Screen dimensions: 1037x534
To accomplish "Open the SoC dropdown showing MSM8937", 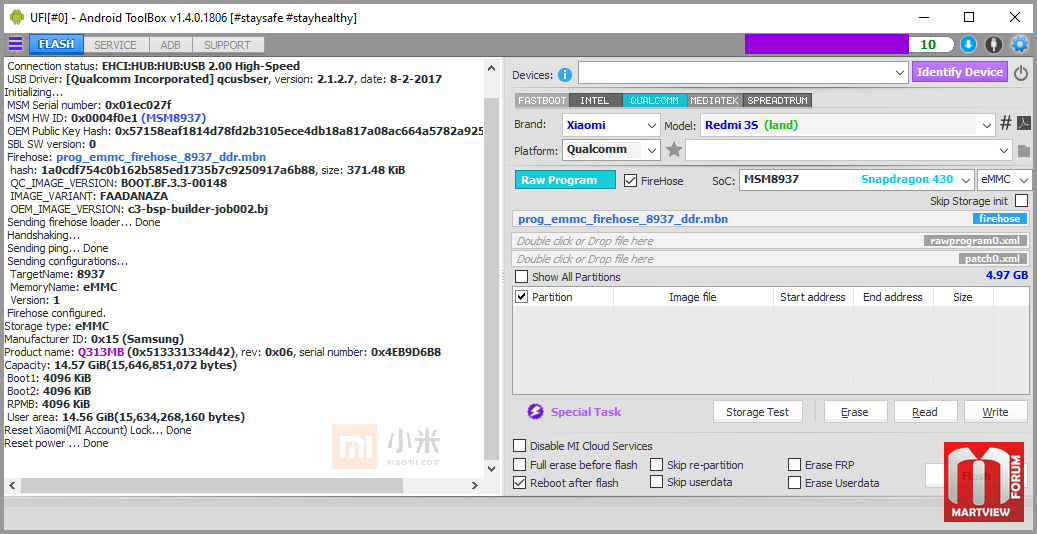I will [965, 181].
